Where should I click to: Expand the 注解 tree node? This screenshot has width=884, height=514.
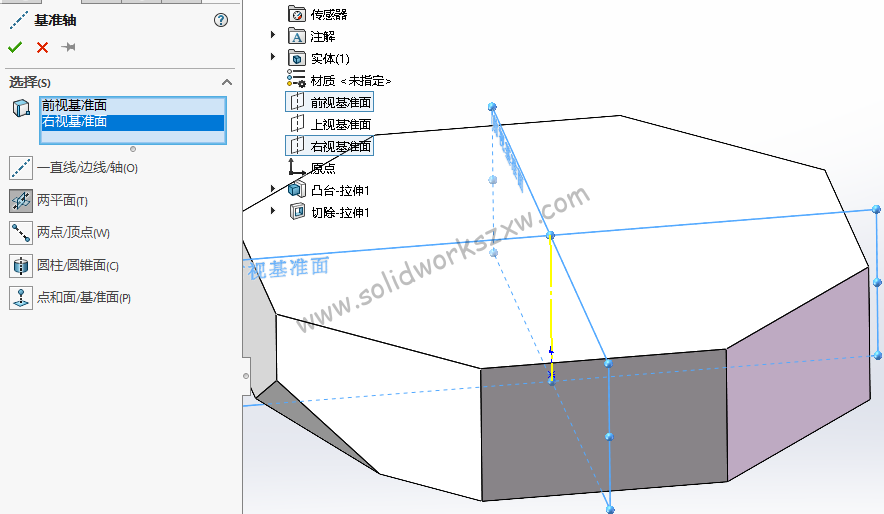(273, 35)
